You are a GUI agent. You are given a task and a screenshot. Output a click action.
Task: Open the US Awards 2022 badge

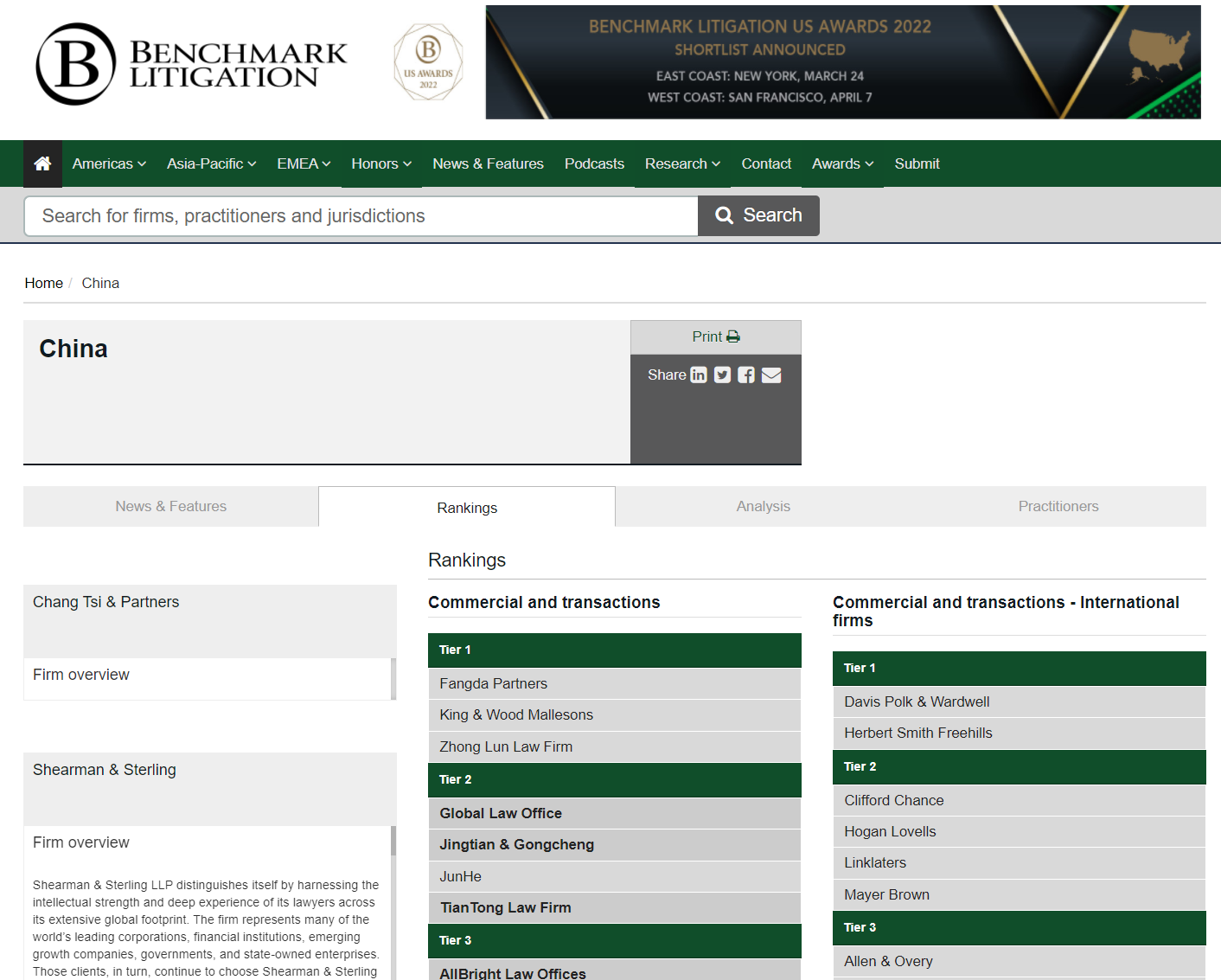pos(428,62)
